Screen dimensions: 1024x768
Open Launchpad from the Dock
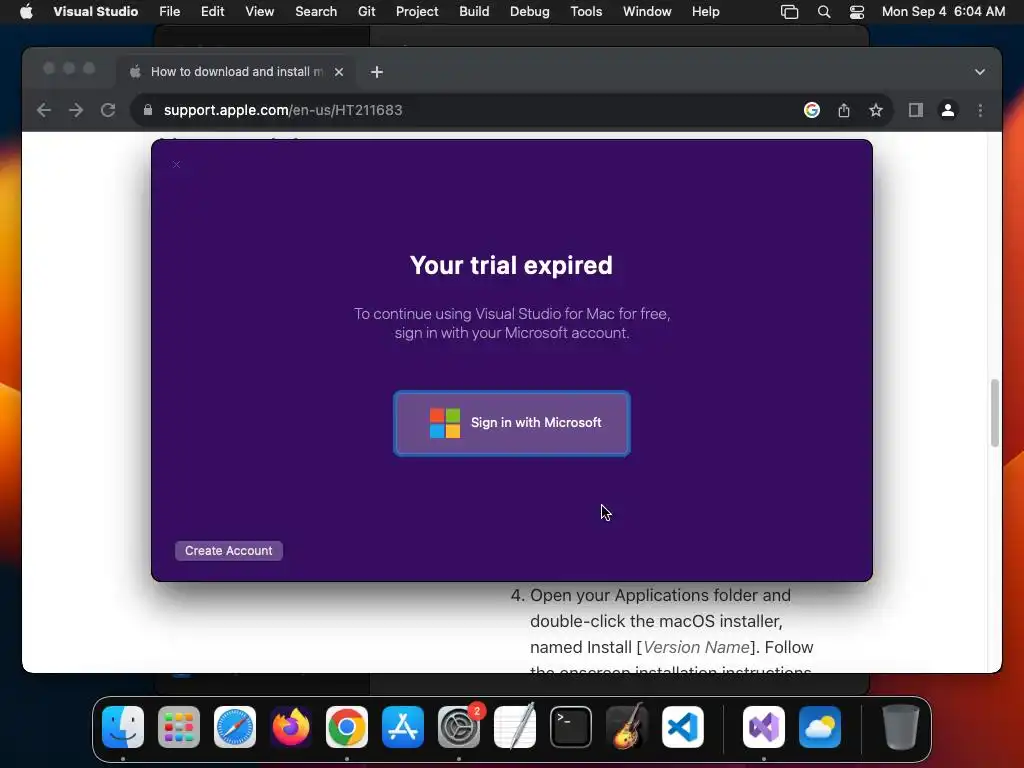click(x=179, y=727)
